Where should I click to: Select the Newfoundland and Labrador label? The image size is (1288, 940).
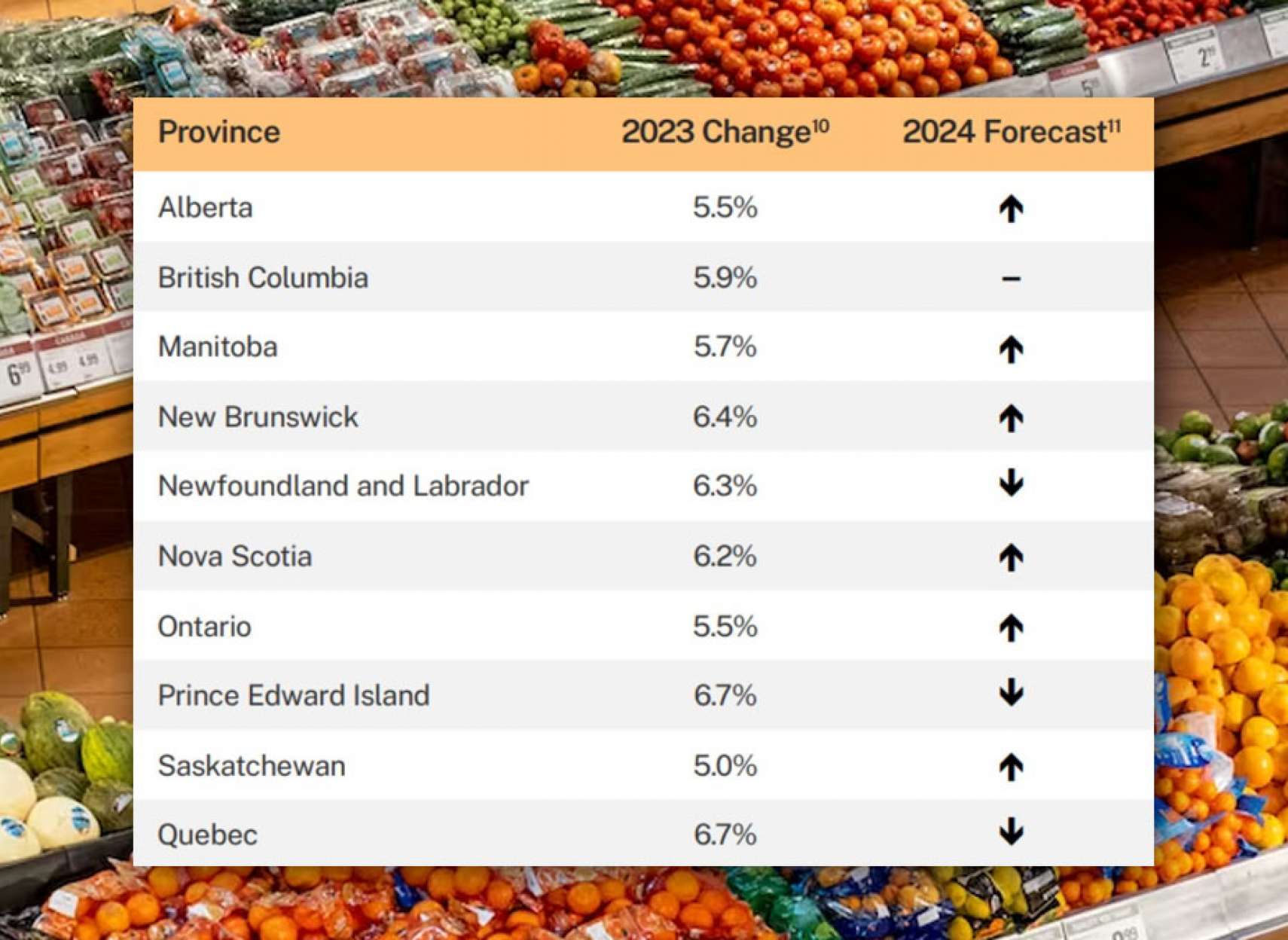343,487
